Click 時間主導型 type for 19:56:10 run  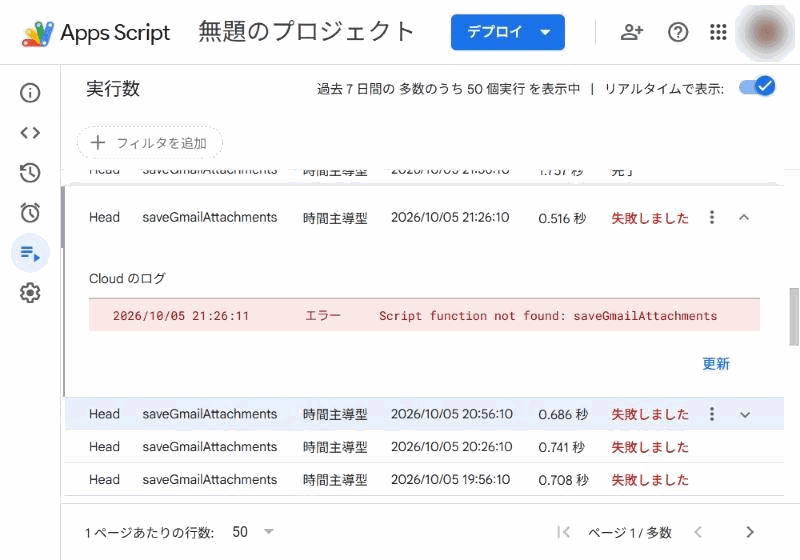click(x=335, y=480)
